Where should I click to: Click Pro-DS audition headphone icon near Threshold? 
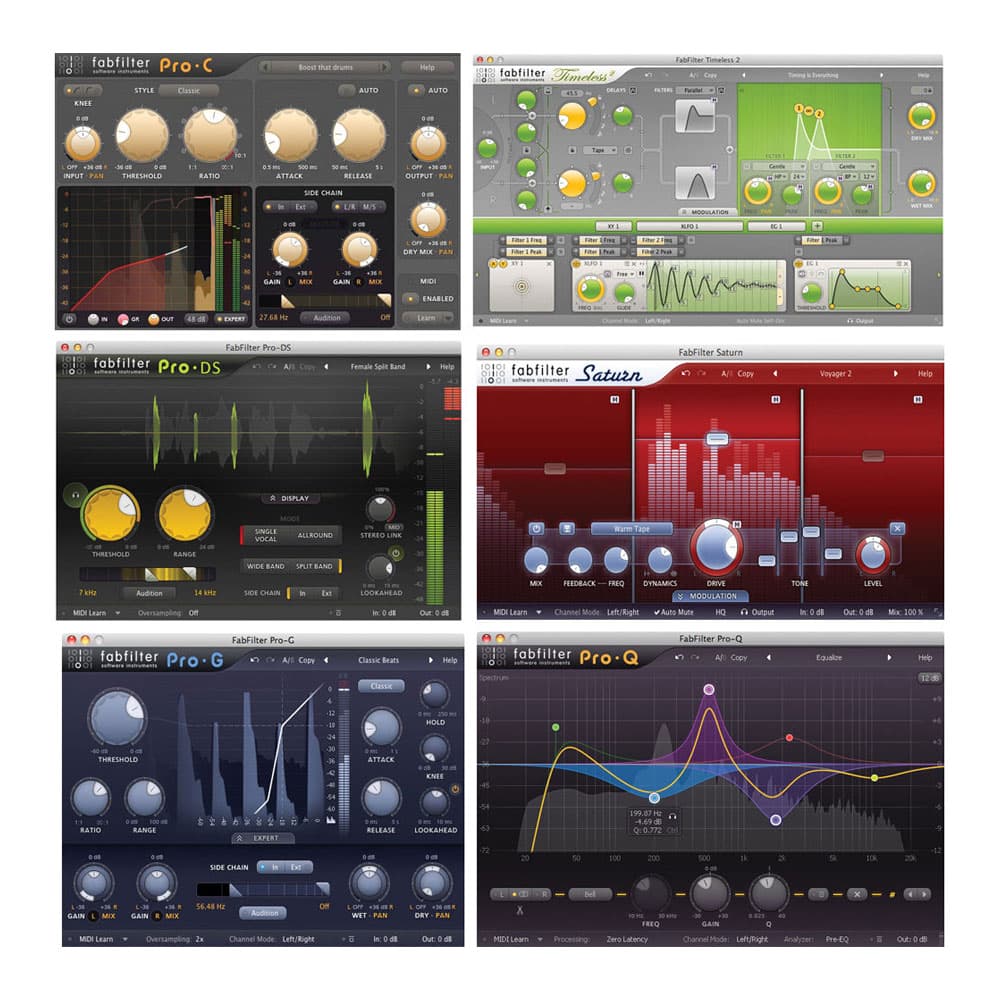[75, 495]
